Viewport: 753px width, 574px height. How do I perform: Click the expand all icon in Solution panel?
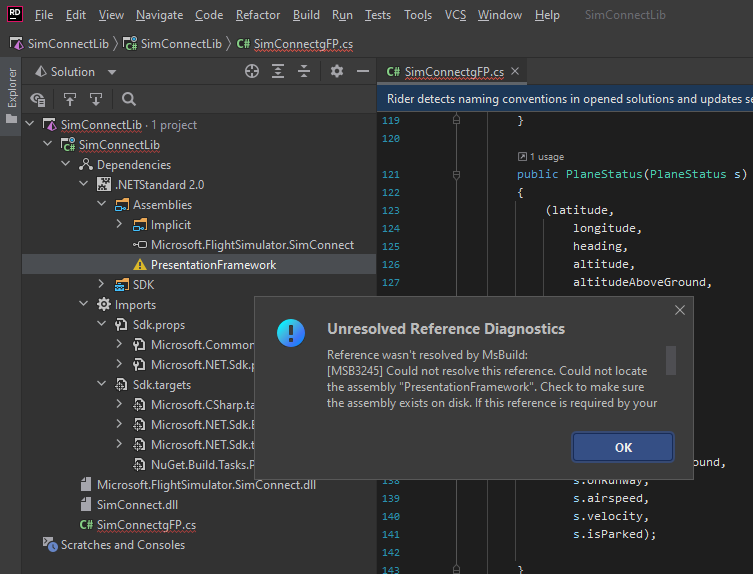278,72
